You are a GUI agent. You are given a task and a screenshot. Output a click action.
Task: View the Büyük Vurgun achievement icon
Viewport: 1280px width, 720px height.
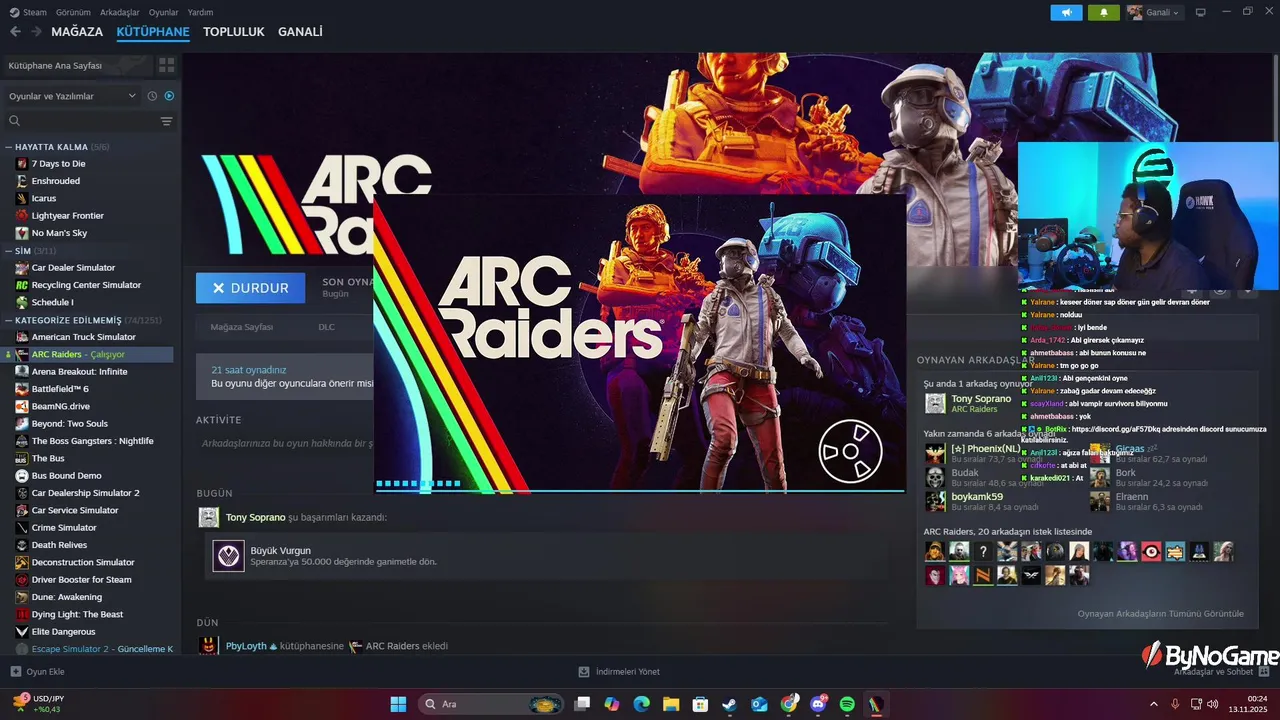click(228, 556)
